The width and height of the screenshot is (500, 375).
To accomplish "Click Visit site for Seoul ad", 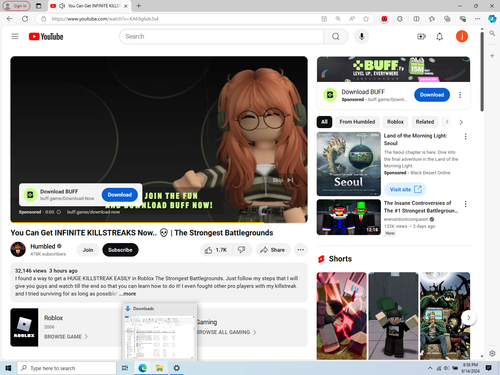I will coord(405,189).
